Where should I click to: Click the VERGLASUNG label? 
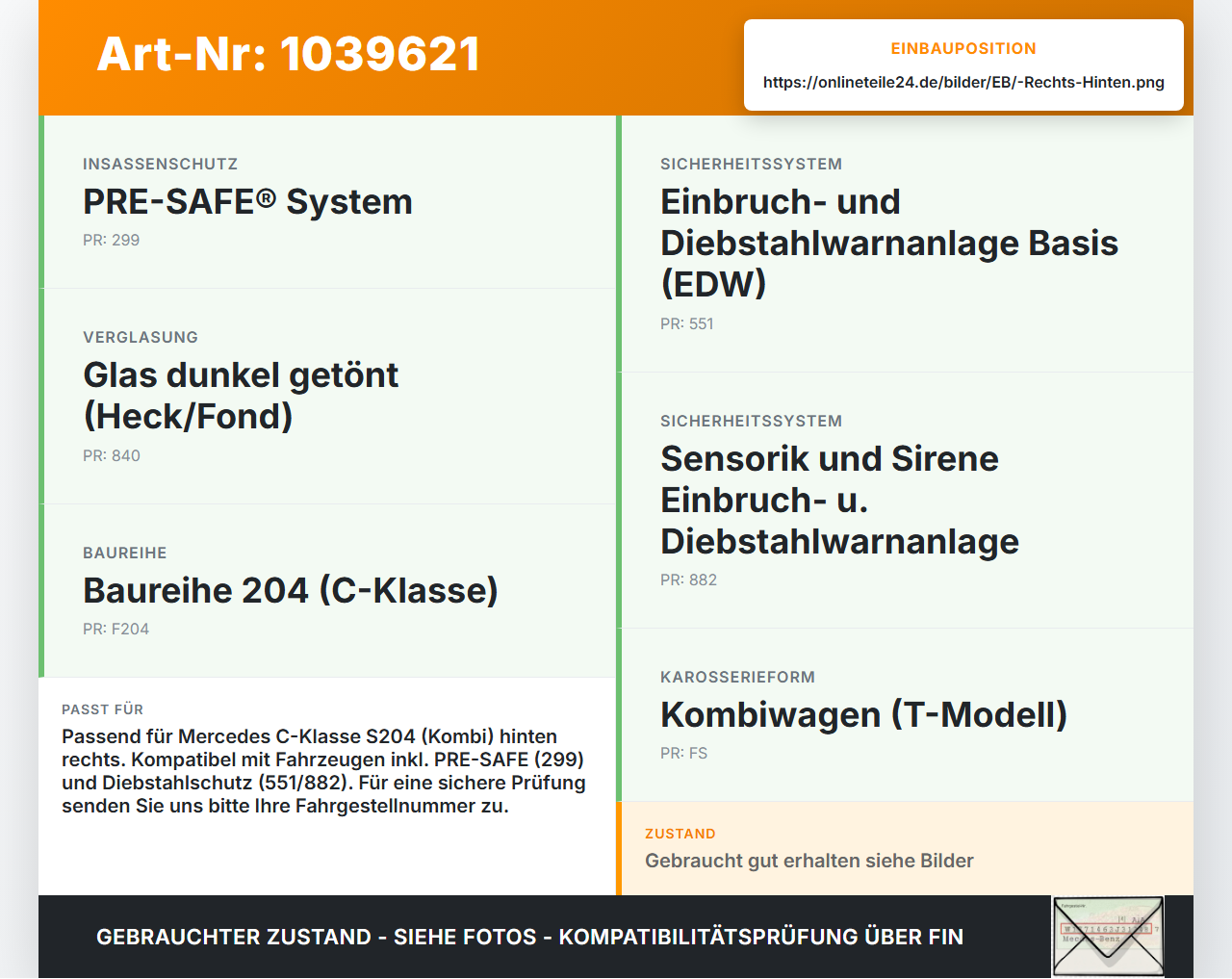pos(141,338)
